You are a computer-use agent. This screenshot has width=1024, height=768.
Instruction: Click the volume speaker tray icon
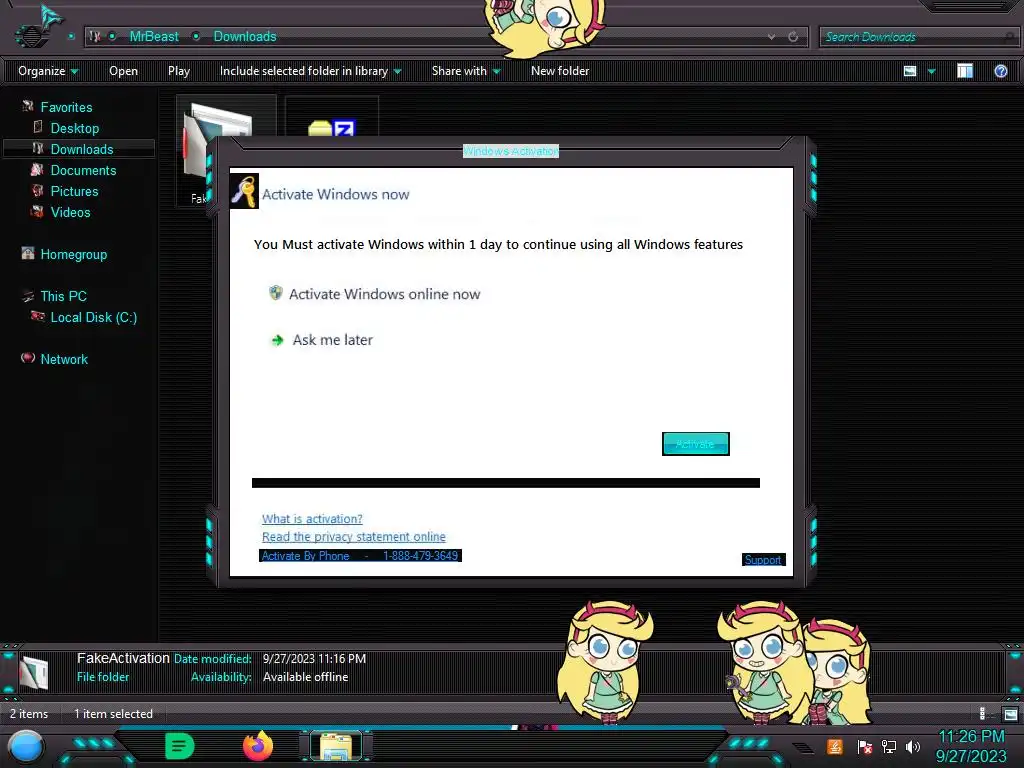point(912,746)
